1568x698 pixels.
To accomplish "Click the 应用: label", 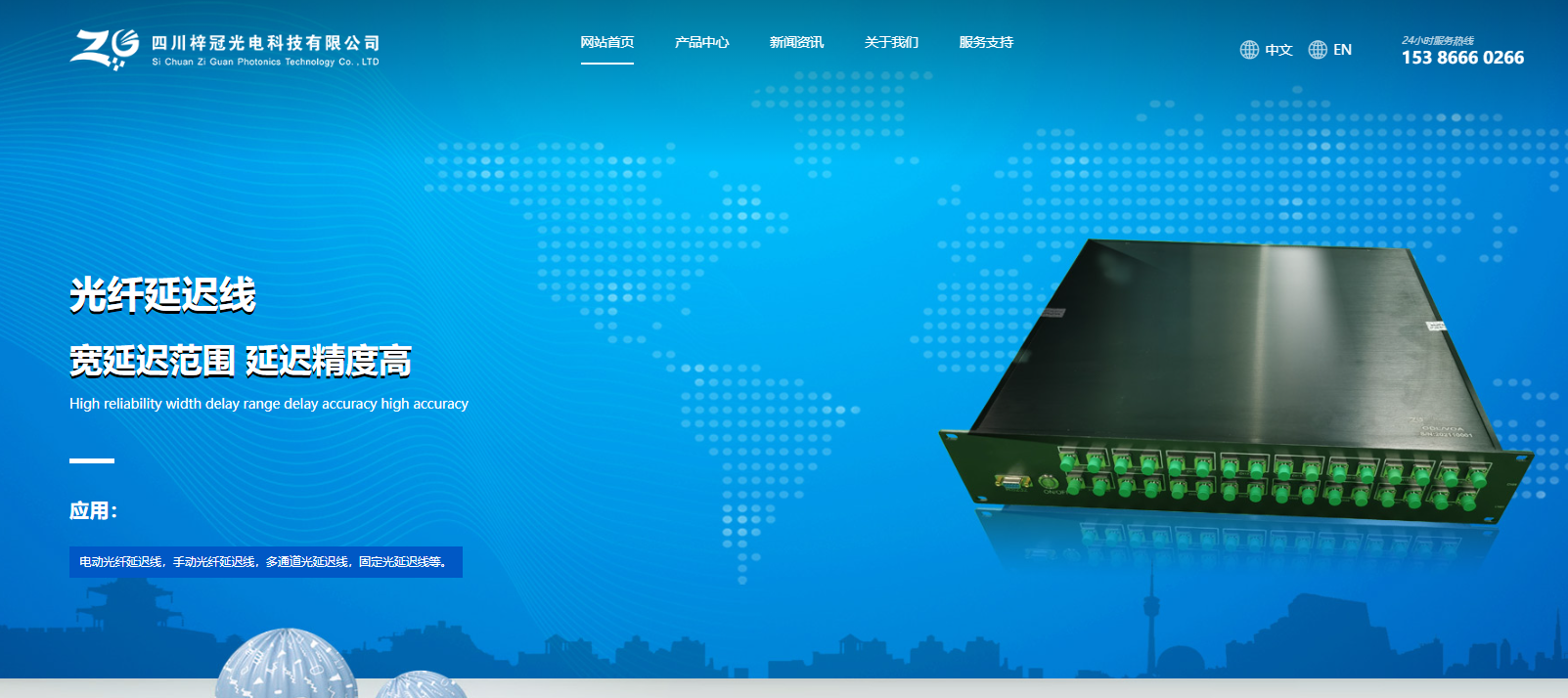I will tap(93, 510).
